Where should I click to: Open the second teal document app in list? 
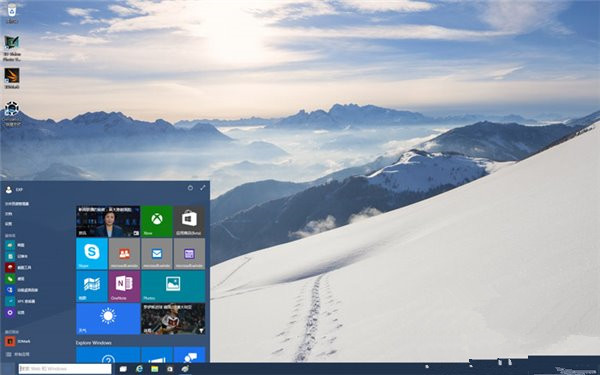(16, 256)
